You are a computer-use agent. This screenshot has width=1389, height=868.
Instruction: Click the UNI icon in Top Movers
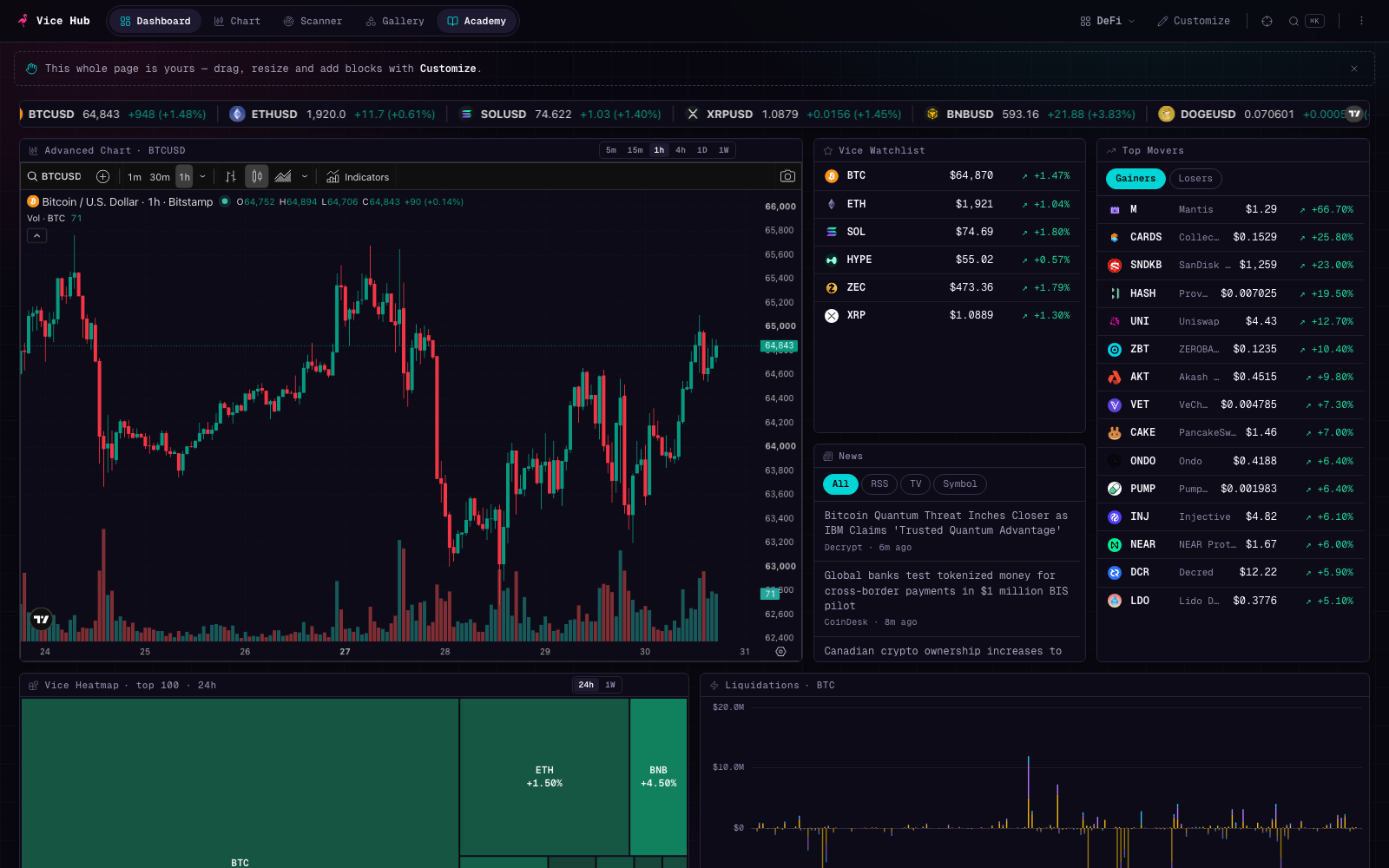pyautogui.click(x=1115, y=321)
